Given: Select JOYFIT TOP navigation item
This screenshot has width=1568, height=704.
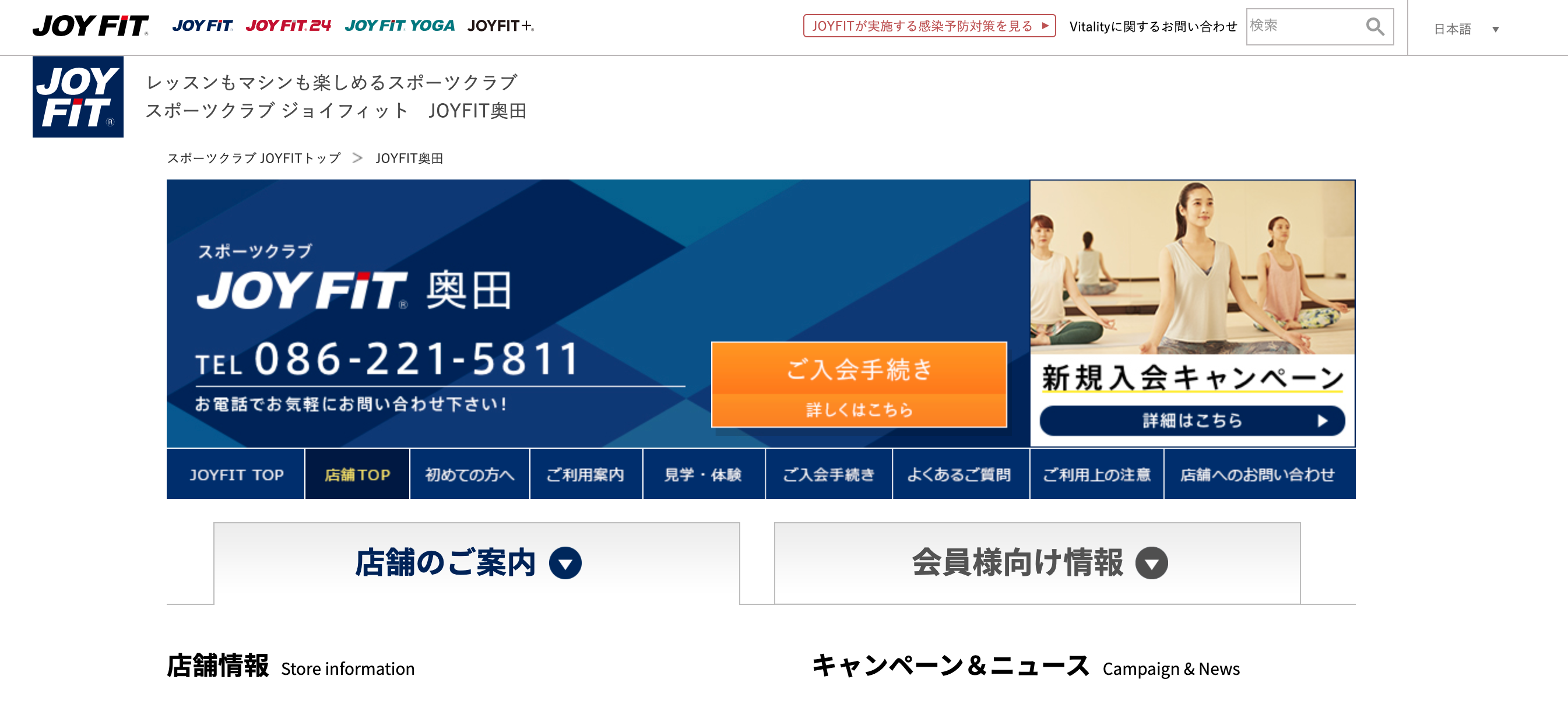Looking at the screenshot, I should [236, 474].
